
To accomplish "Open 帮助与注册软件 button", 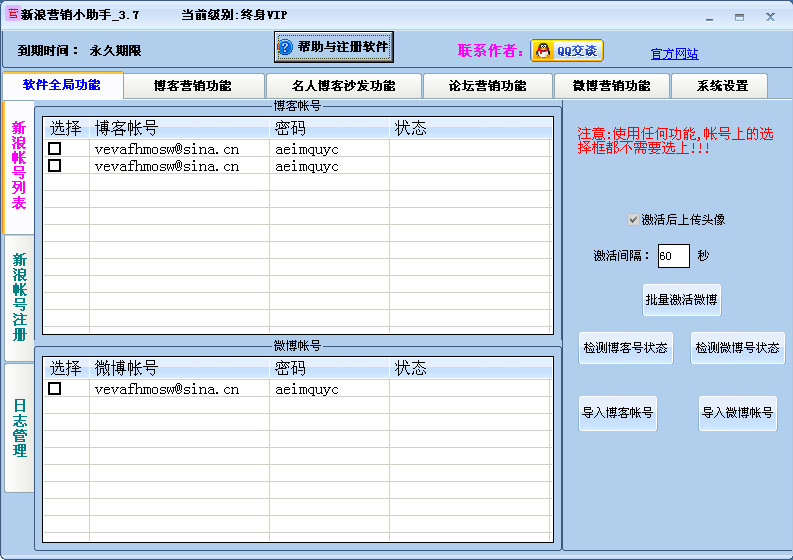I will (x=334, y=47).
